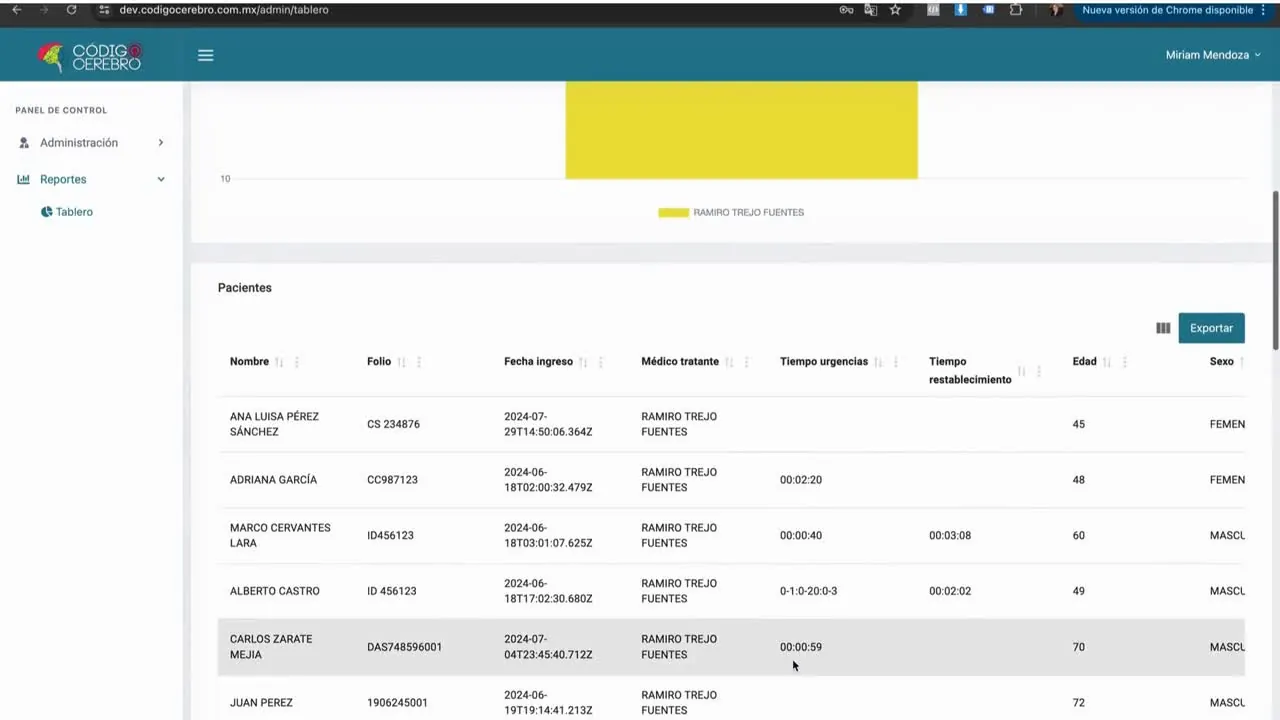The height and width of the screenshot is (720, 1280).
Task: Click the yellow chart bar
Action: coord(741,130)
